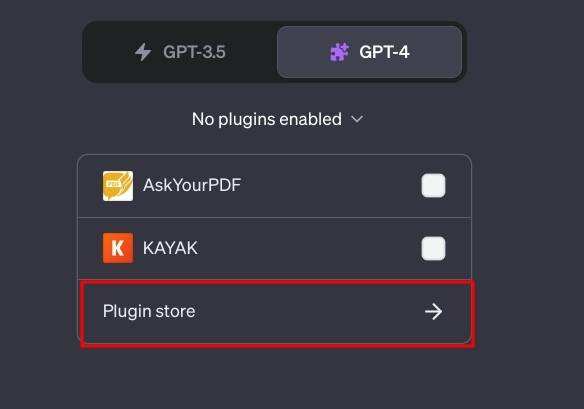
Task: Expand the No plugins enabled dropdown
Action: [277, 119]
